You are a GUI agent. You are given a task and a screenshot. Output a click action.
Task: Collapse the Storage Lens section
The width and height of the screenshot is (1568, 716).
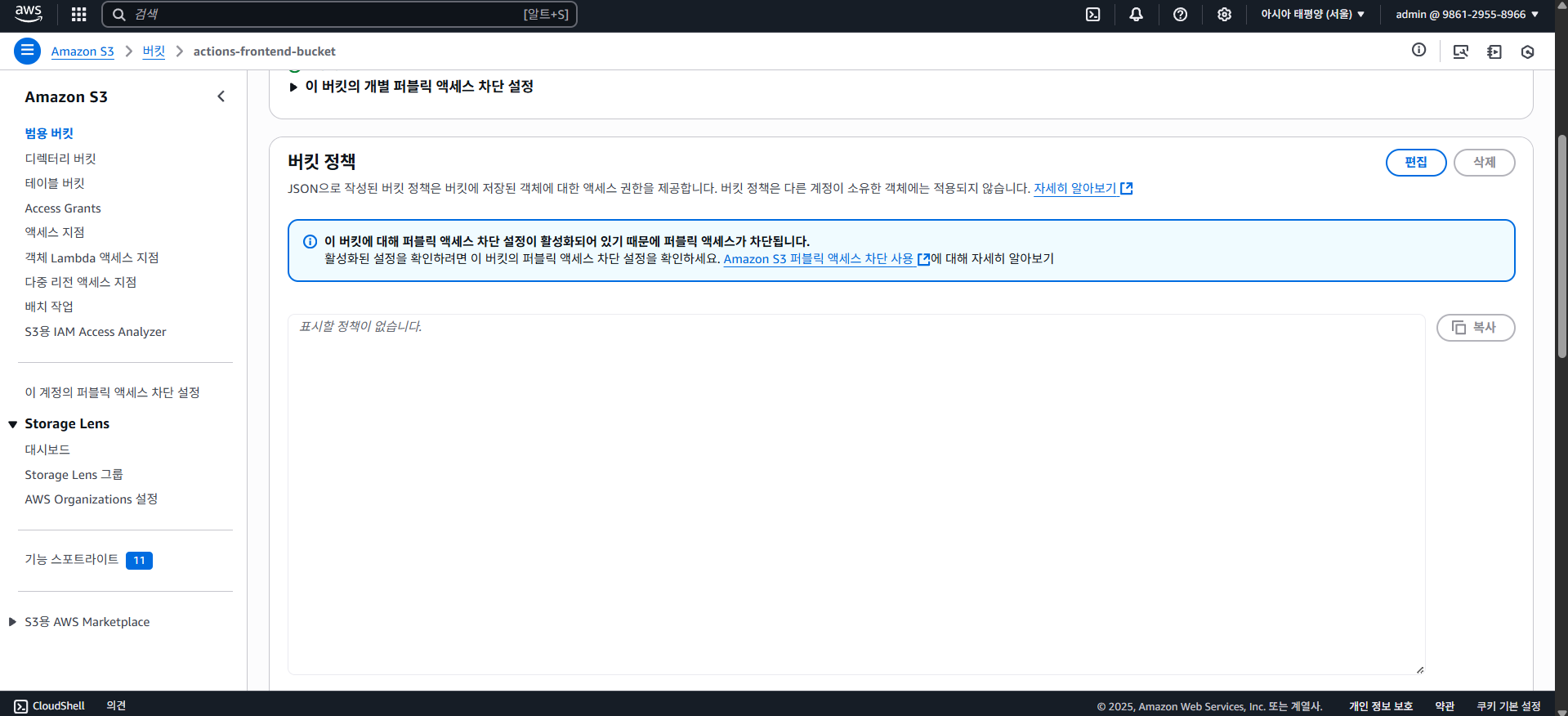pos(13,424)
